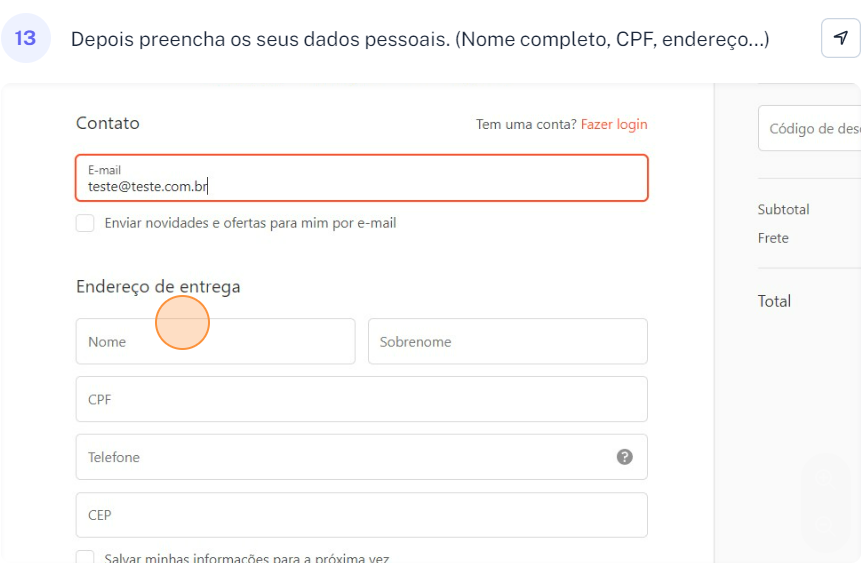Zoom out with the magnifier minus icon
The width and height of the screenshot is (868, 570).
[826, 523]
